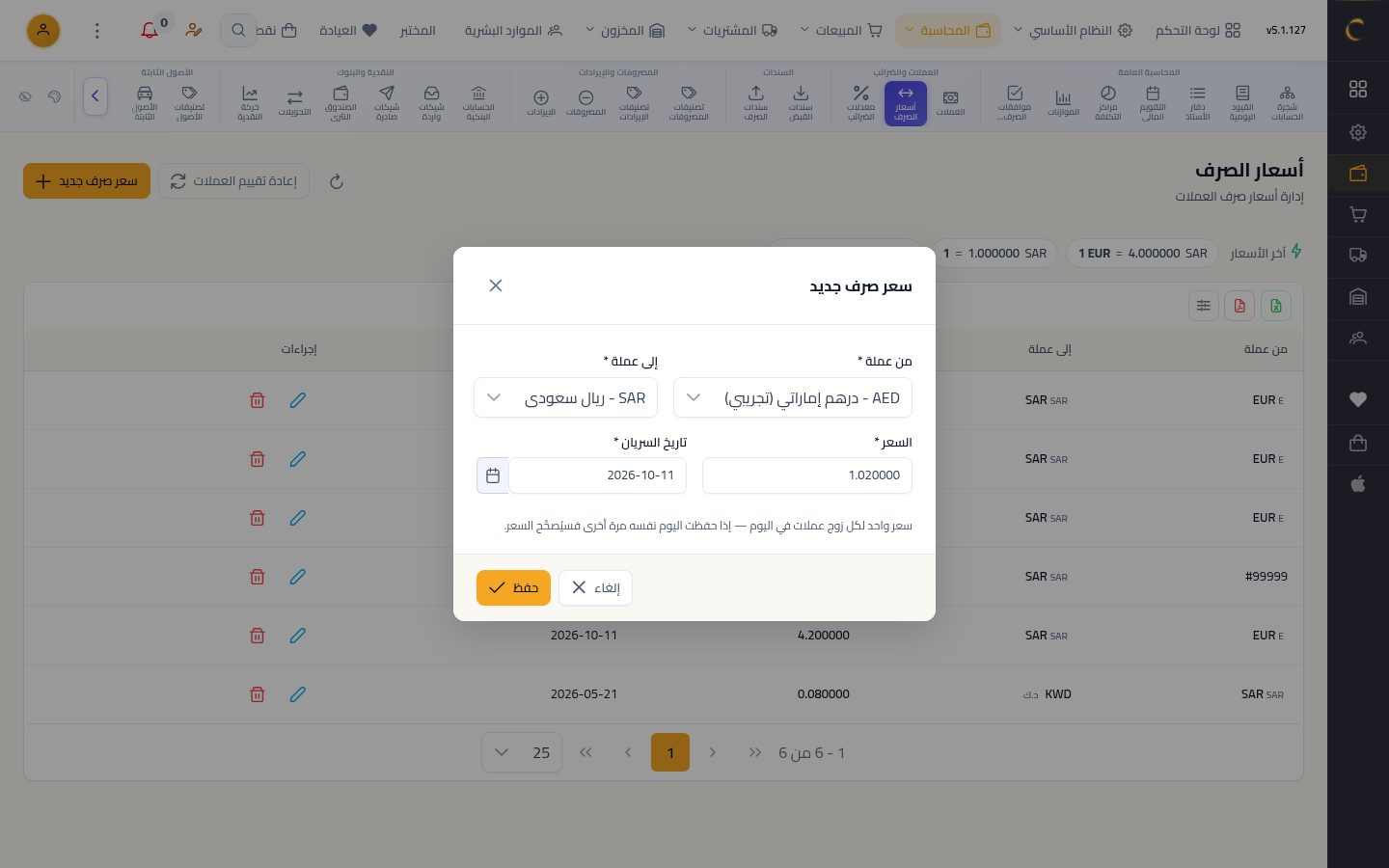Open الحسابات البنكية bank accounts icon
This screenshot has width=1389, height=868.
(x=478, y=103)
